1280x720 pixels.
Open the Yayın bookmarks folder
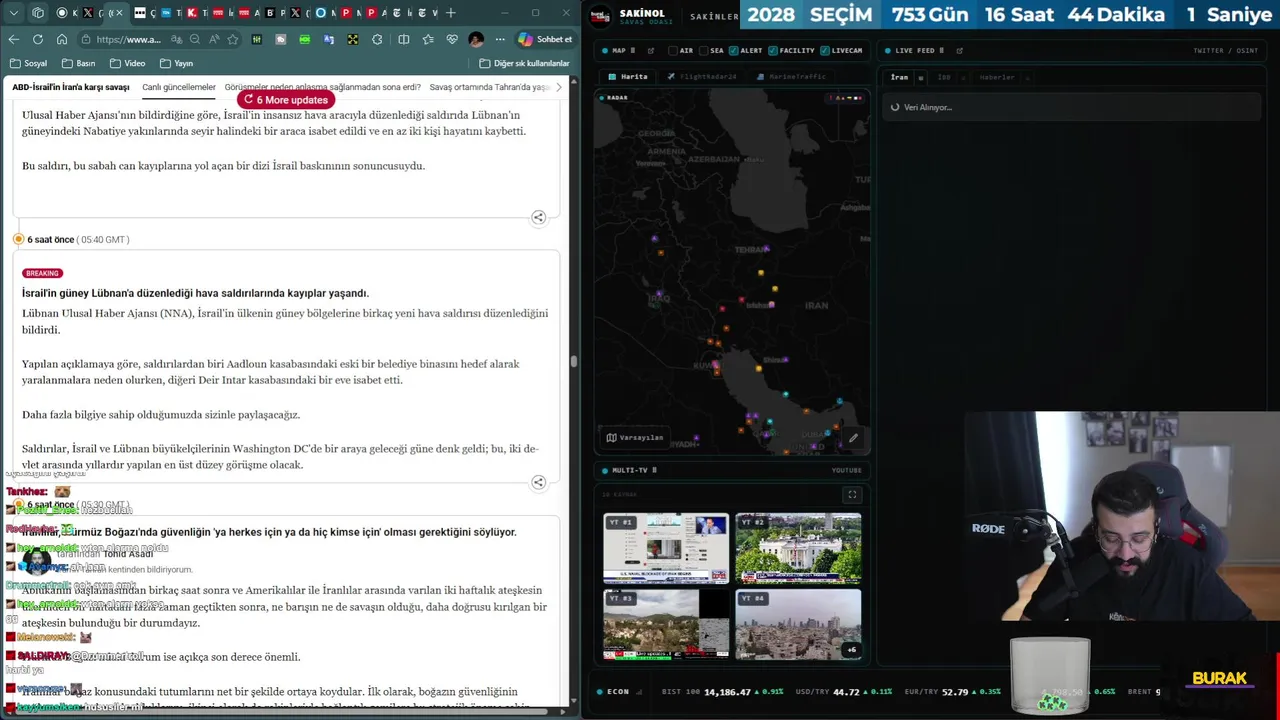coord(177,63)
